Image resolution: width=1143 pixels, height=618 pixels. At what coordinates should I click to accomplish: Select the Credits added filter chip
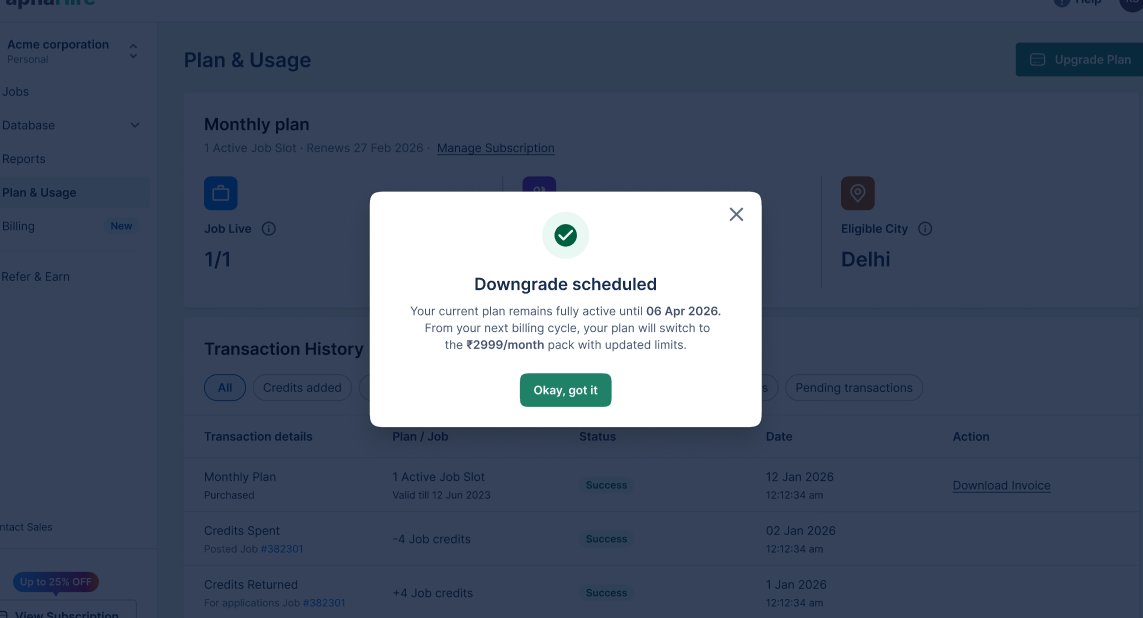coord(302,388)
